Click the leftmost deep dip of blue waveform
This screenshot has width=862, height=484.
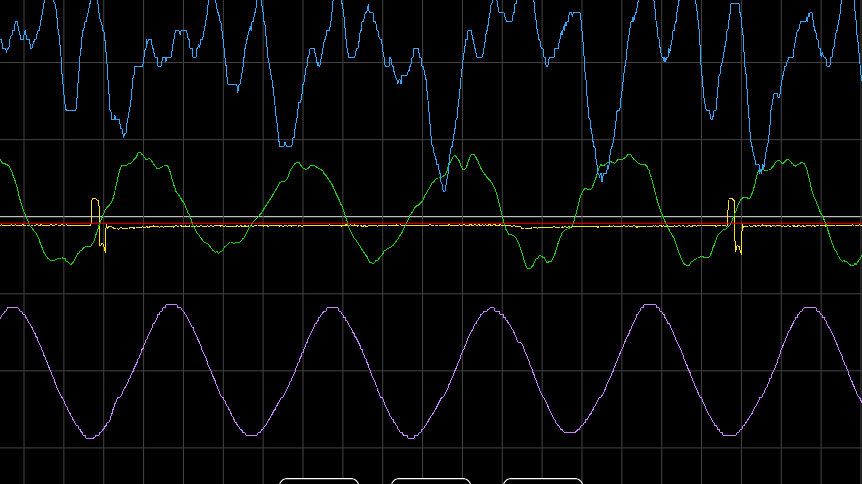click(70, 108)
